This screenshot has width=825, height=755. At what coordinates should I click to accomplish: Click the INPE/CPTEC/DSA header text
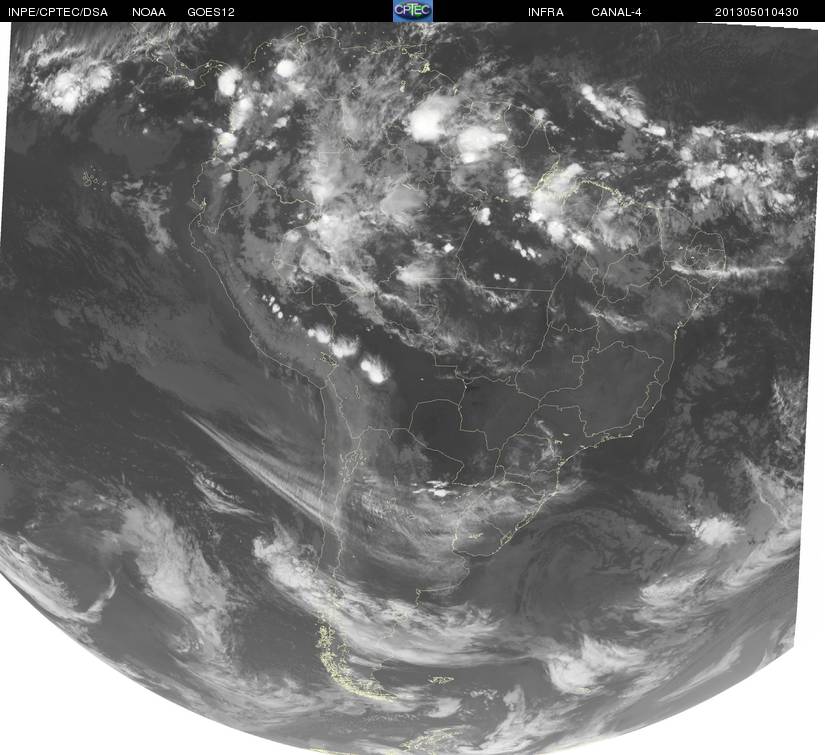pos(58,12)
